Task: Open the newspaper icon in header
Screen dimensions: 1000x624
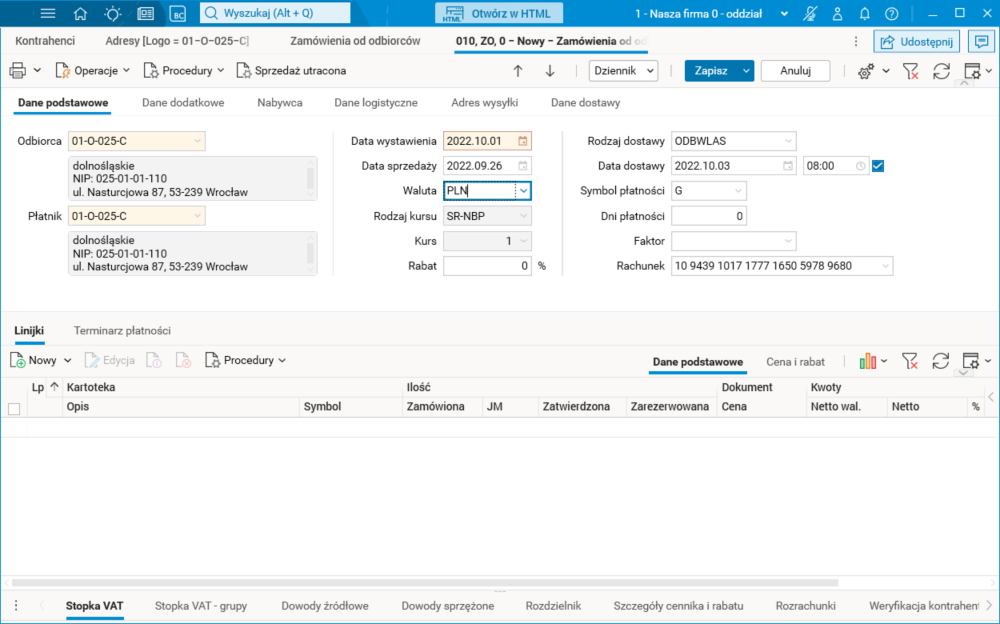Action: [146, 13]
